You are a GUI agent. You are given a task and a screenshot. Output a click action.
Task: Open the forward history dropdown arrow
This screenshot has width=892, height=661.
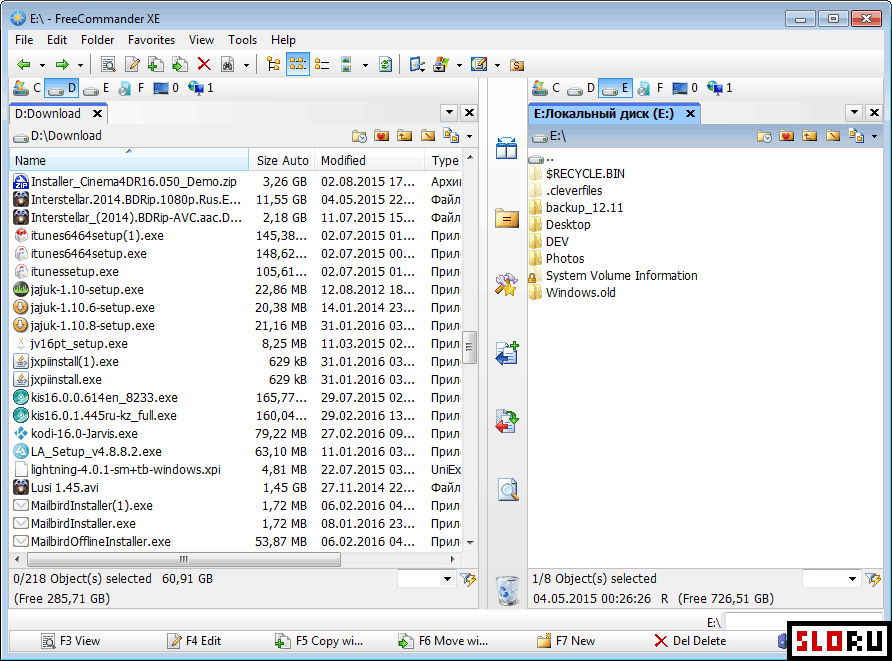(x=80, y=65)
